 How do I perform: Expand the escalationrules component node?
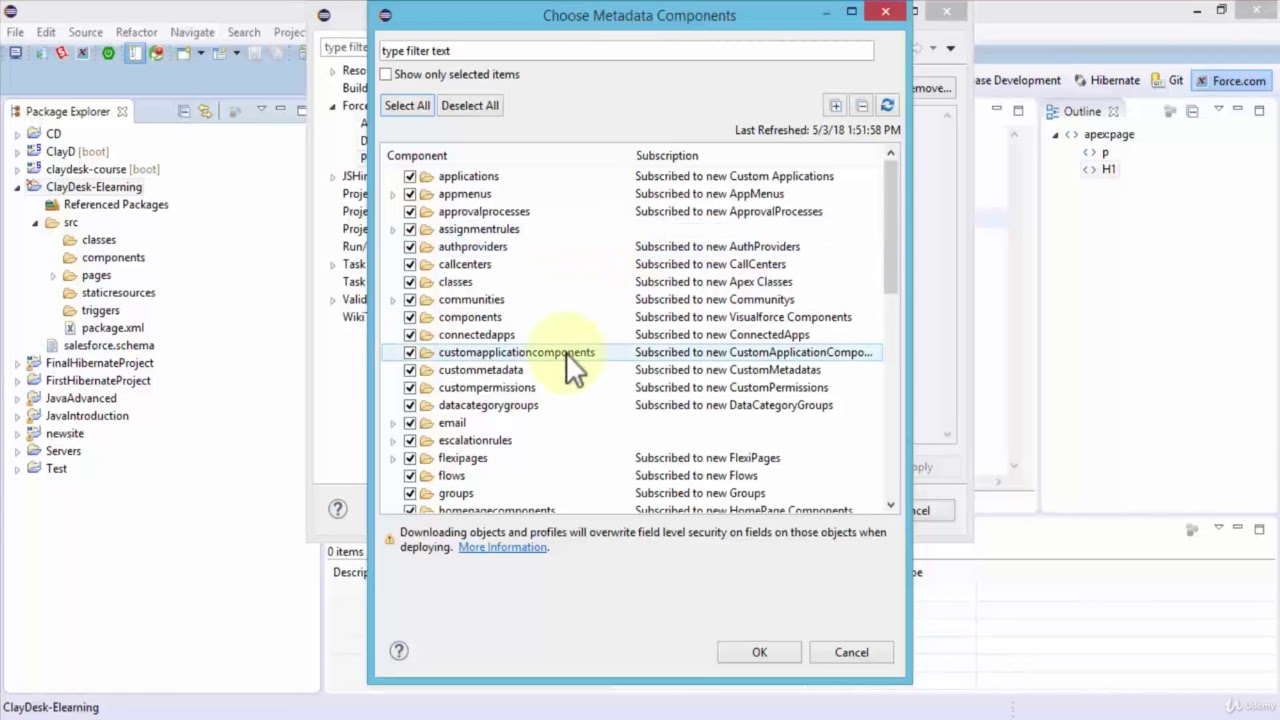click(393, 441)
